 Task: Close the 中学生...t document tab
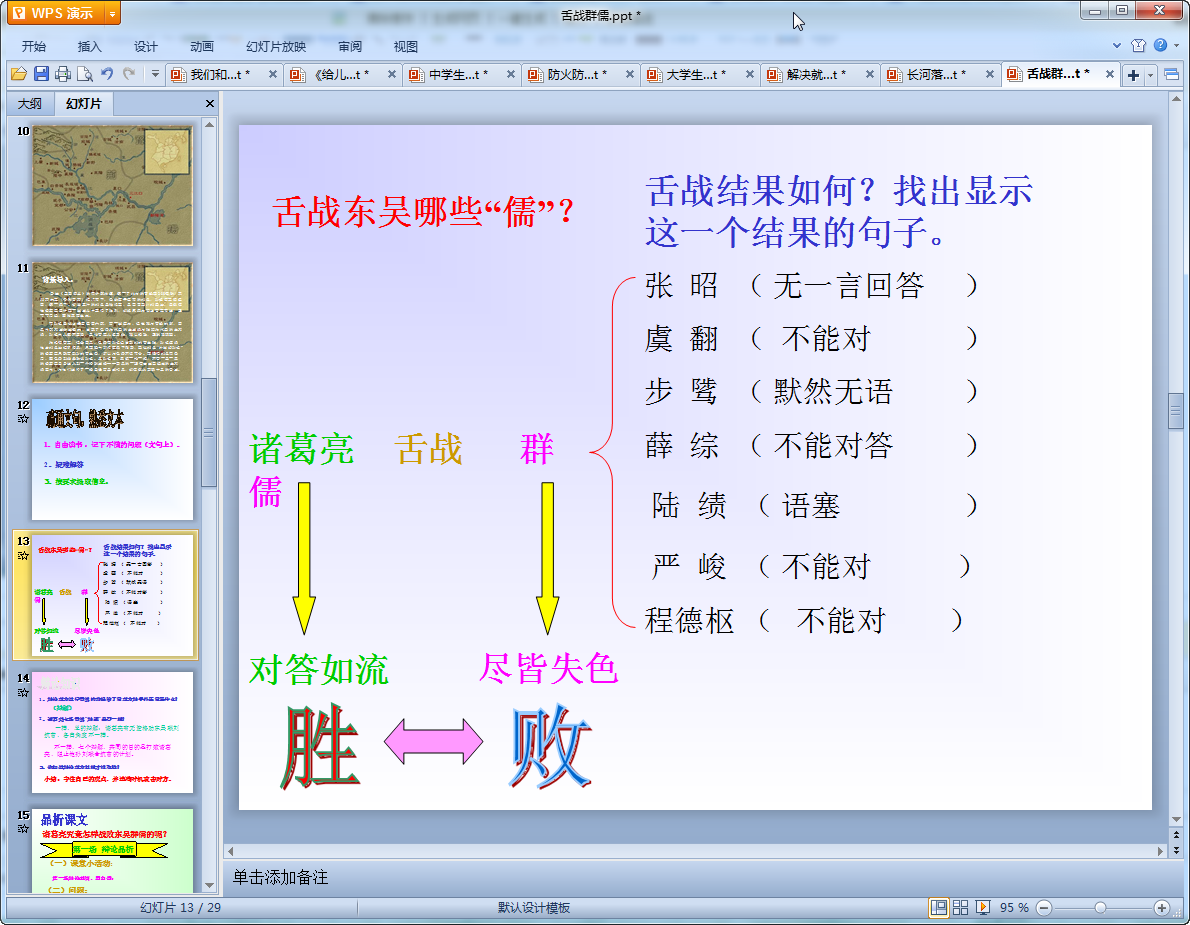[x=511, y=74]
